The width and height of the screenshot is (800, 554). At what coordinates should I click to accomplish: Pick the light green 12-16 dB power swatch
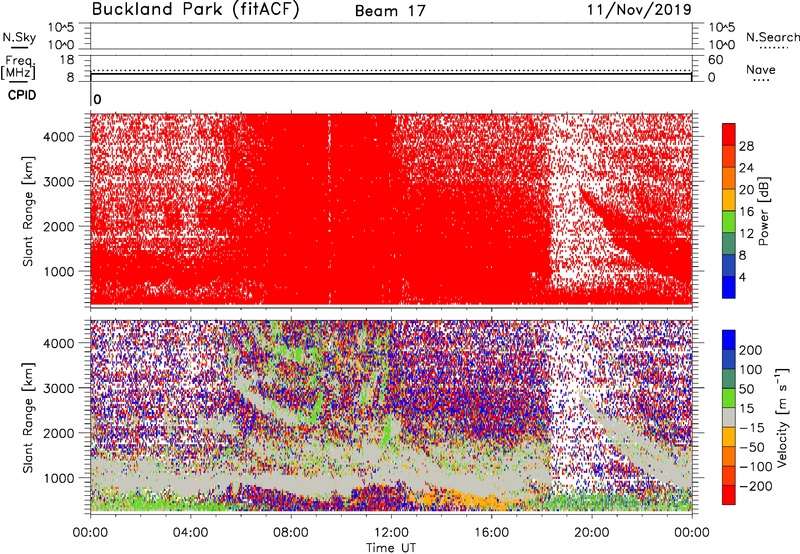(729, 222)
